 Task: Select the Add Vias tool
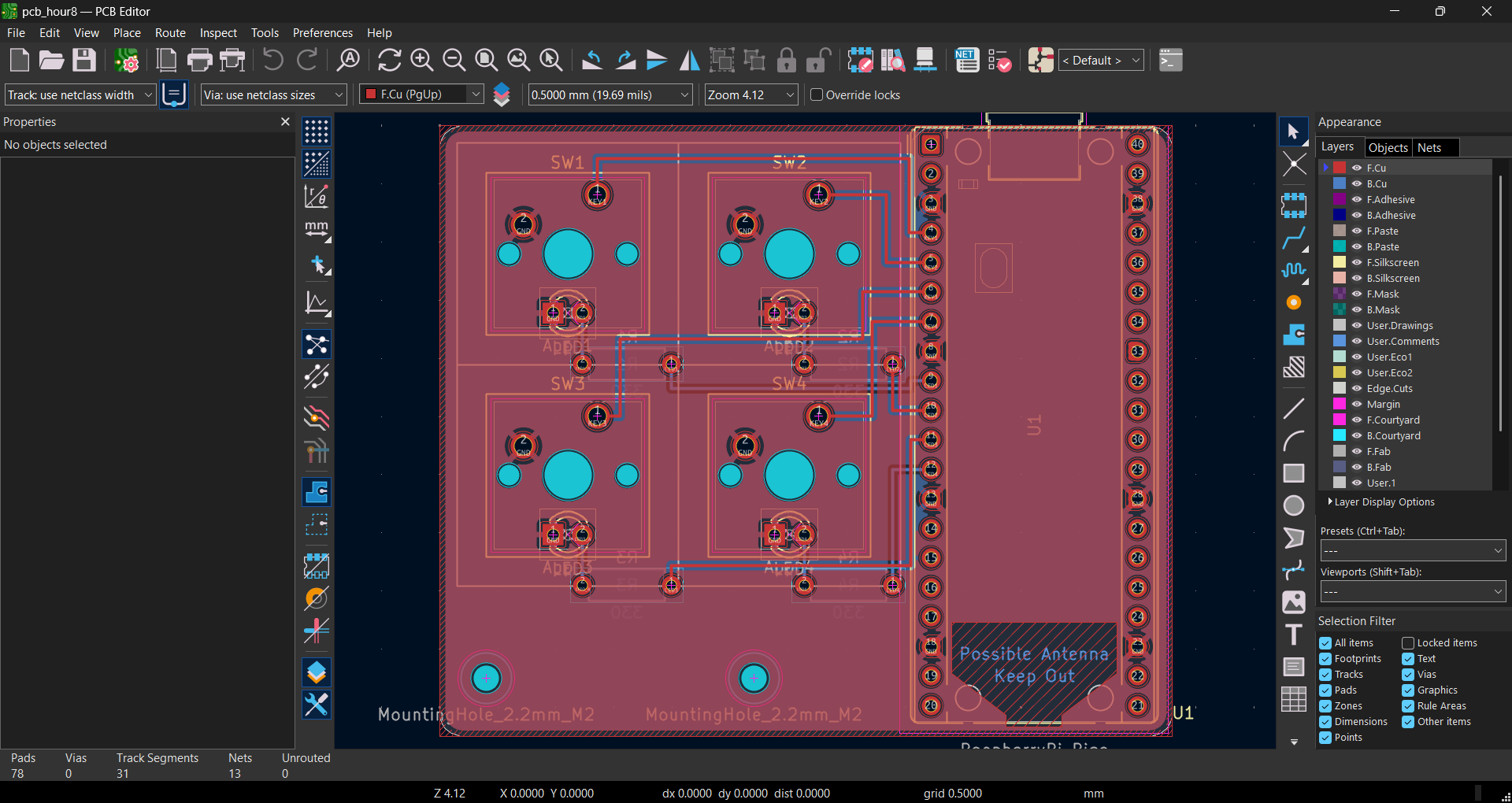(x=1294, y=302)
